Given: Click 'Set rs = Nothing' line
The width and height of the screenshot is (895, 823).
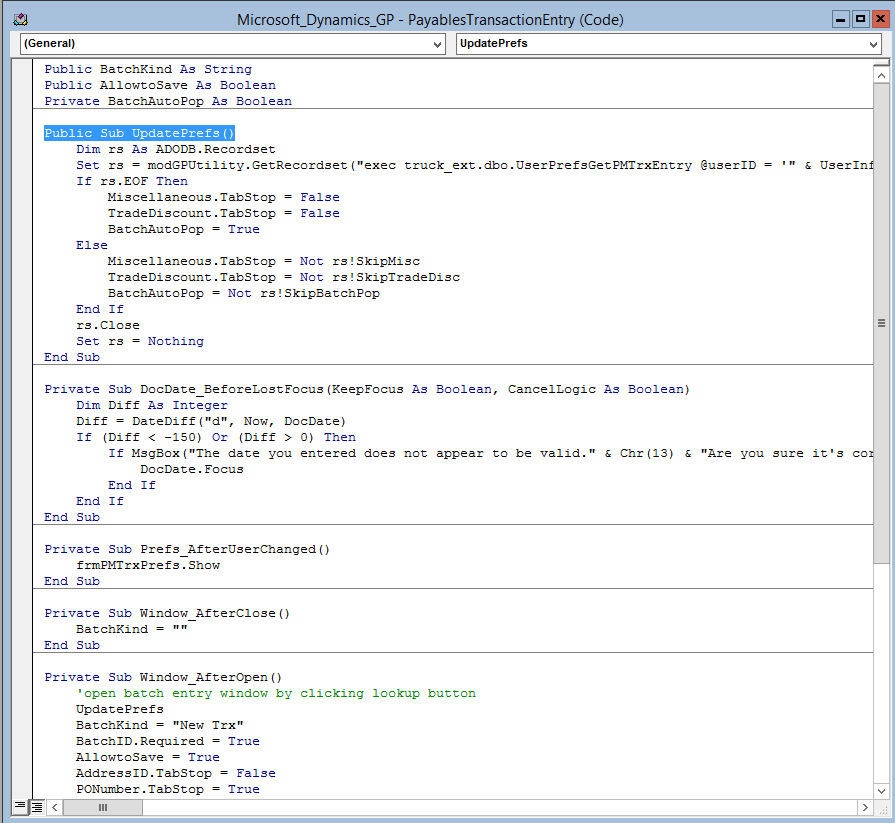Looking at the screenshot, I should [140, 341].
